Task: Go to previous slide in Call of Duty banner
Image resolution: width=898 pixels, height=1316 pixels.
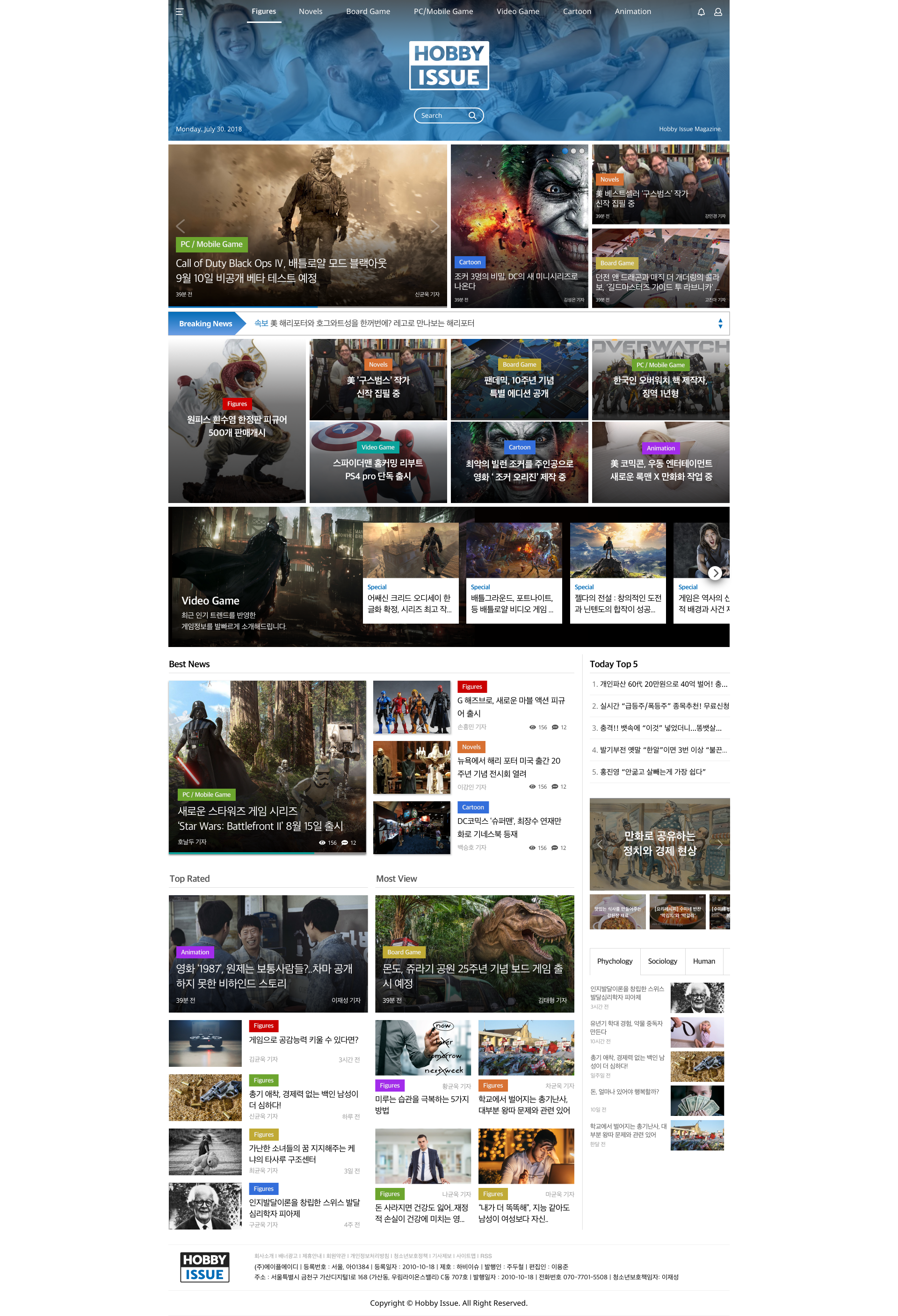Action: 181,227
